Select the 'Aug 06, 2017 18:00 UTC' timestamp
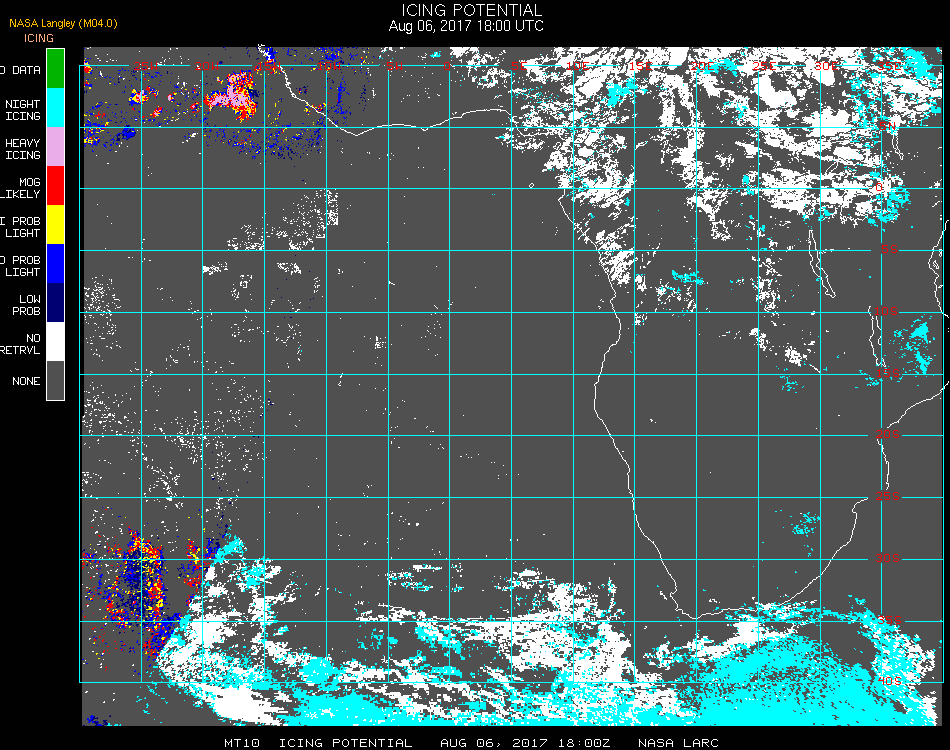The height and width of the screenshot is (750, 950). [x=466, y=26]
